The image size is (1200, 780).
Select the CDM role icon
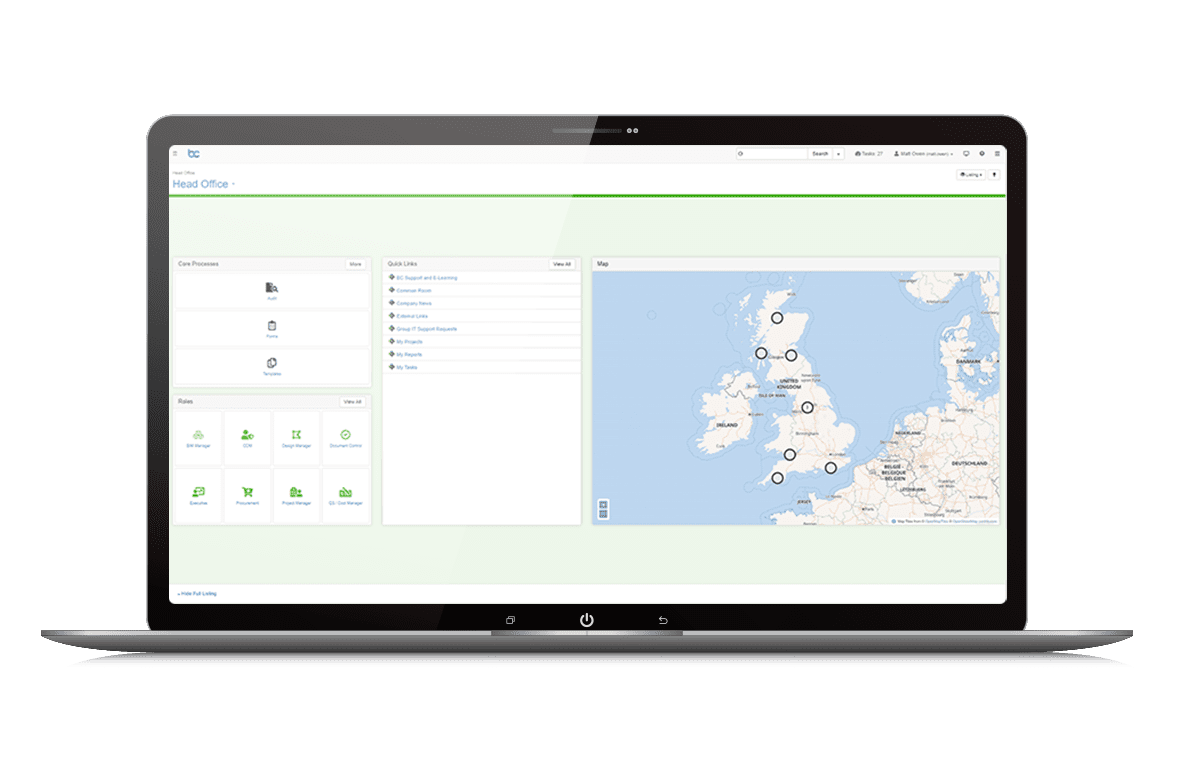(247, 435)
